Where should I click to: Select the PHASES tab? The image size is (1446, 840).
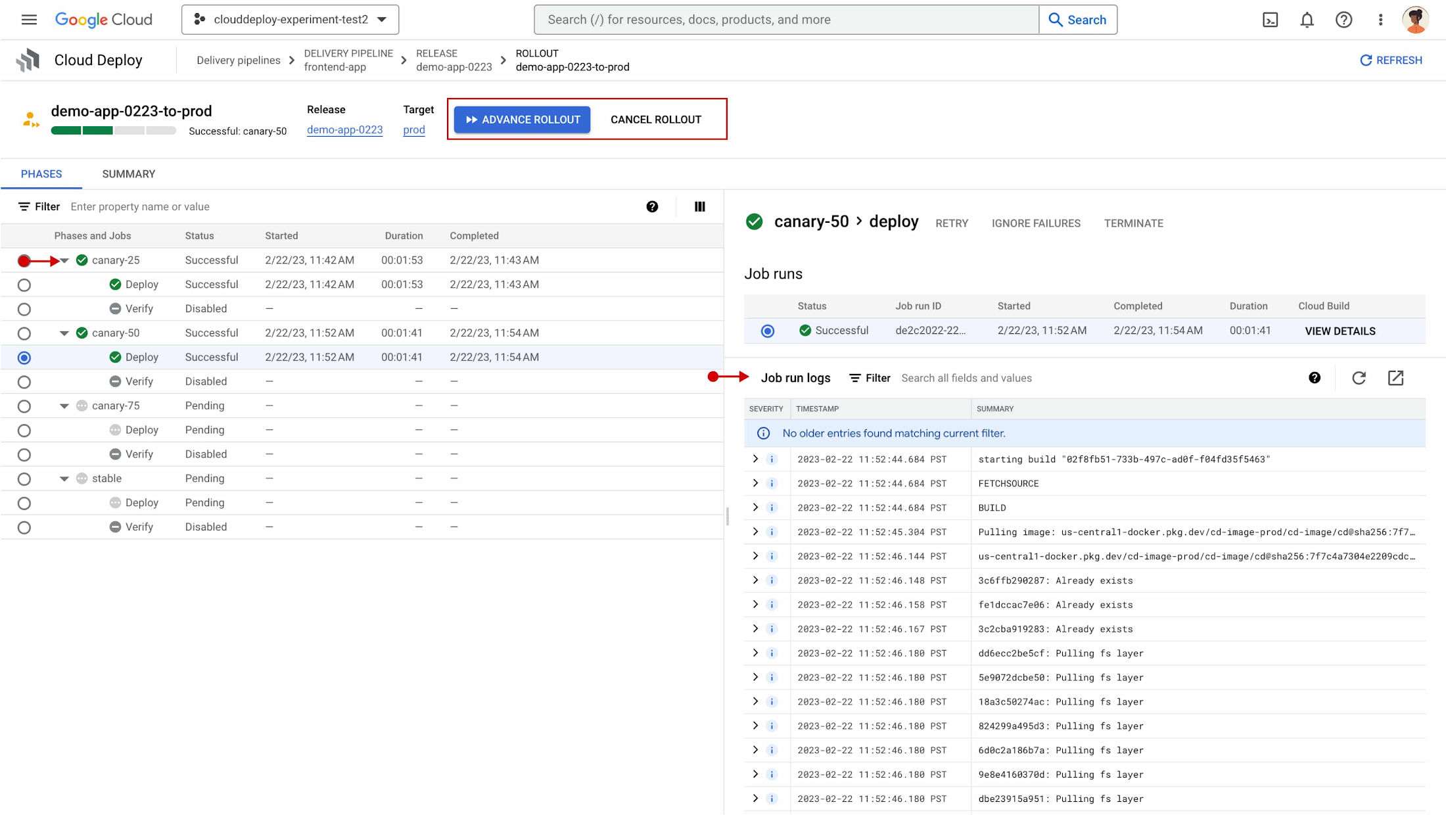click(41, 173)
